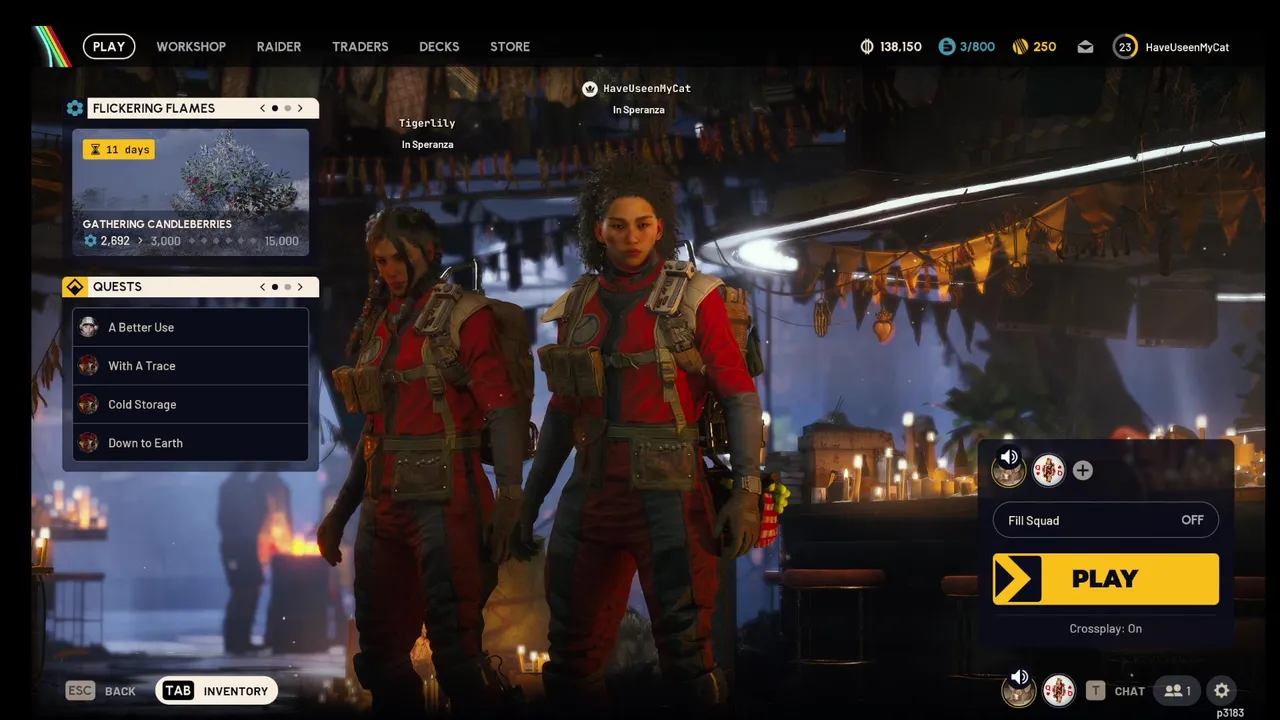
Task: Select the Tigerlily player name tag
Action: [x=427, y=123]
